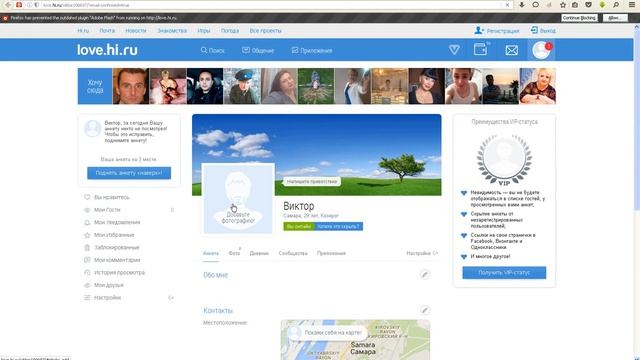Click "Покажи себя на карте!" on the map
The image size is (640, 360).
point(327,333)
